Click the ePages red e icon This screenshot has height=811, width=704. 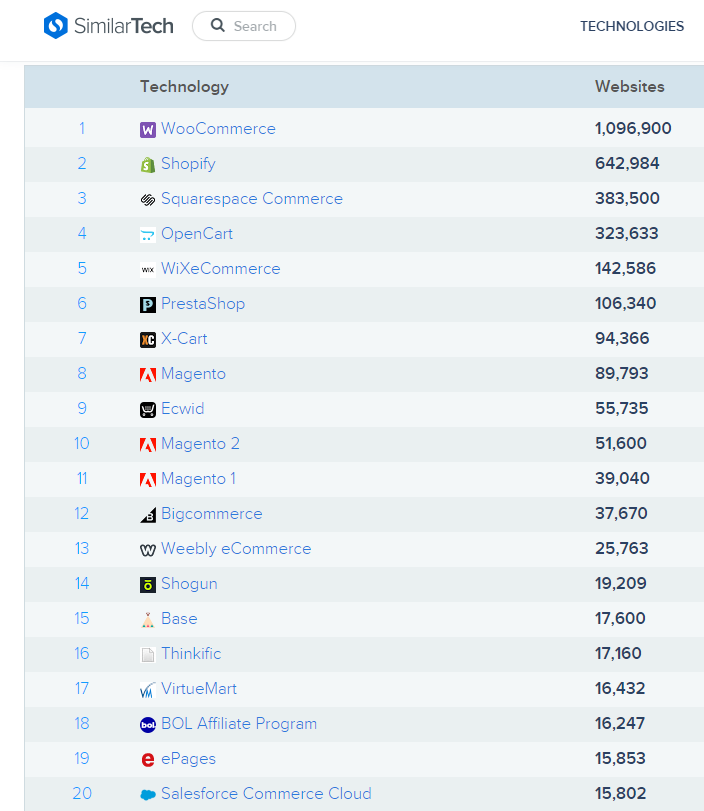[148, 760]
